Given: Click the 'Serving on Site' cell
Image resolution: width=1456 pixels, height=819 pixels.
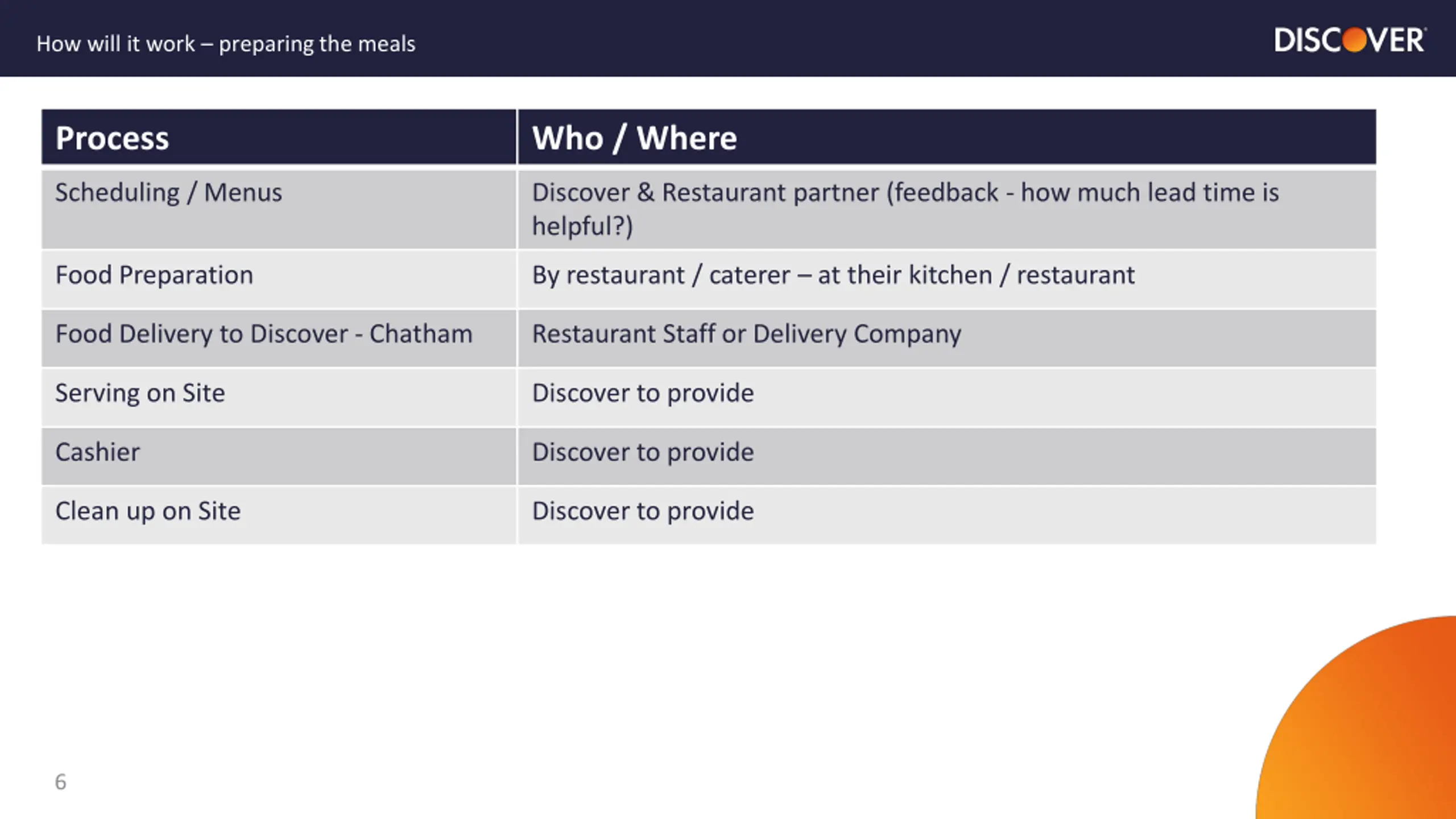Looking at the screenshot, I should (x=279, y=397).
